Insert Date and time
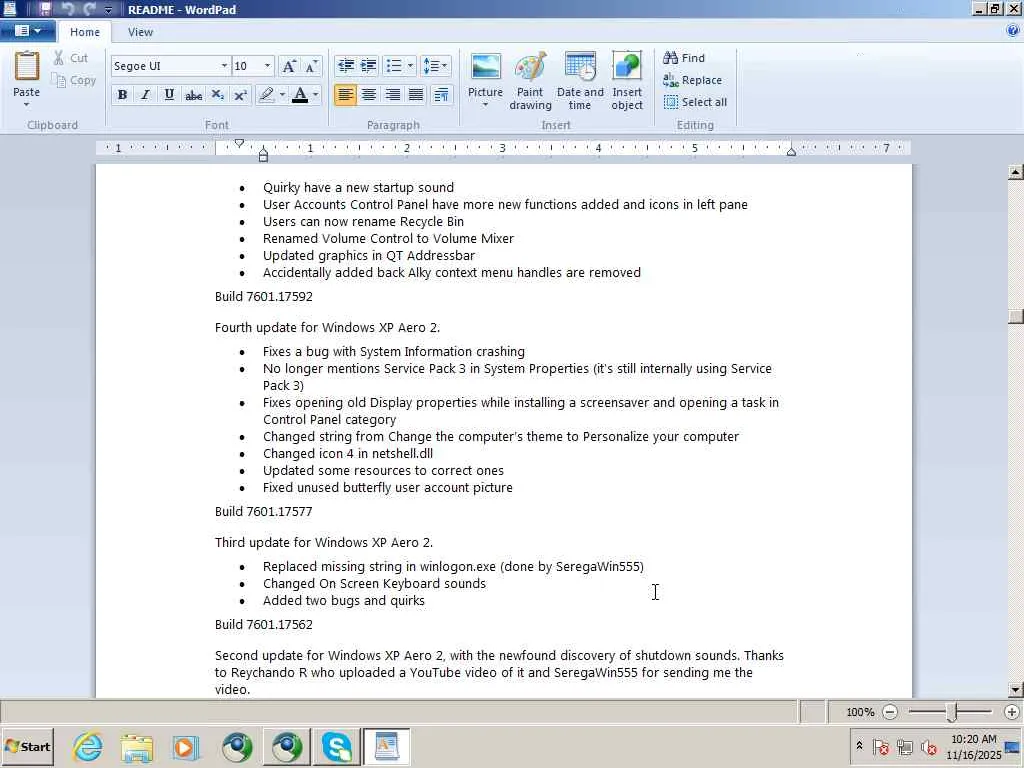The width and height of the screenshot is (1024, 768). (580, 80)
